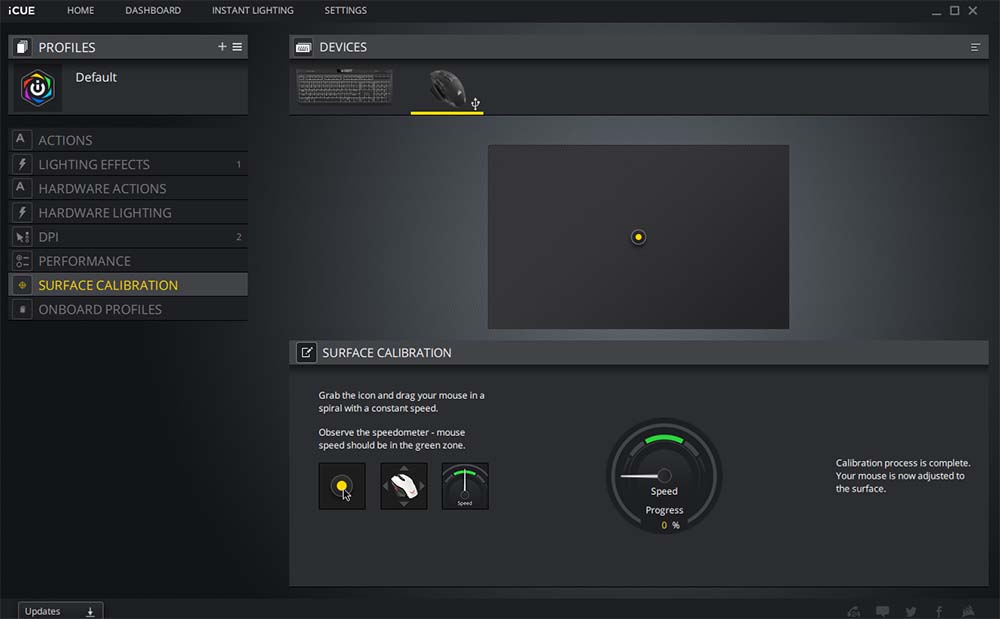Select the keyboard device thumbnail

click(x=345, y=87)
